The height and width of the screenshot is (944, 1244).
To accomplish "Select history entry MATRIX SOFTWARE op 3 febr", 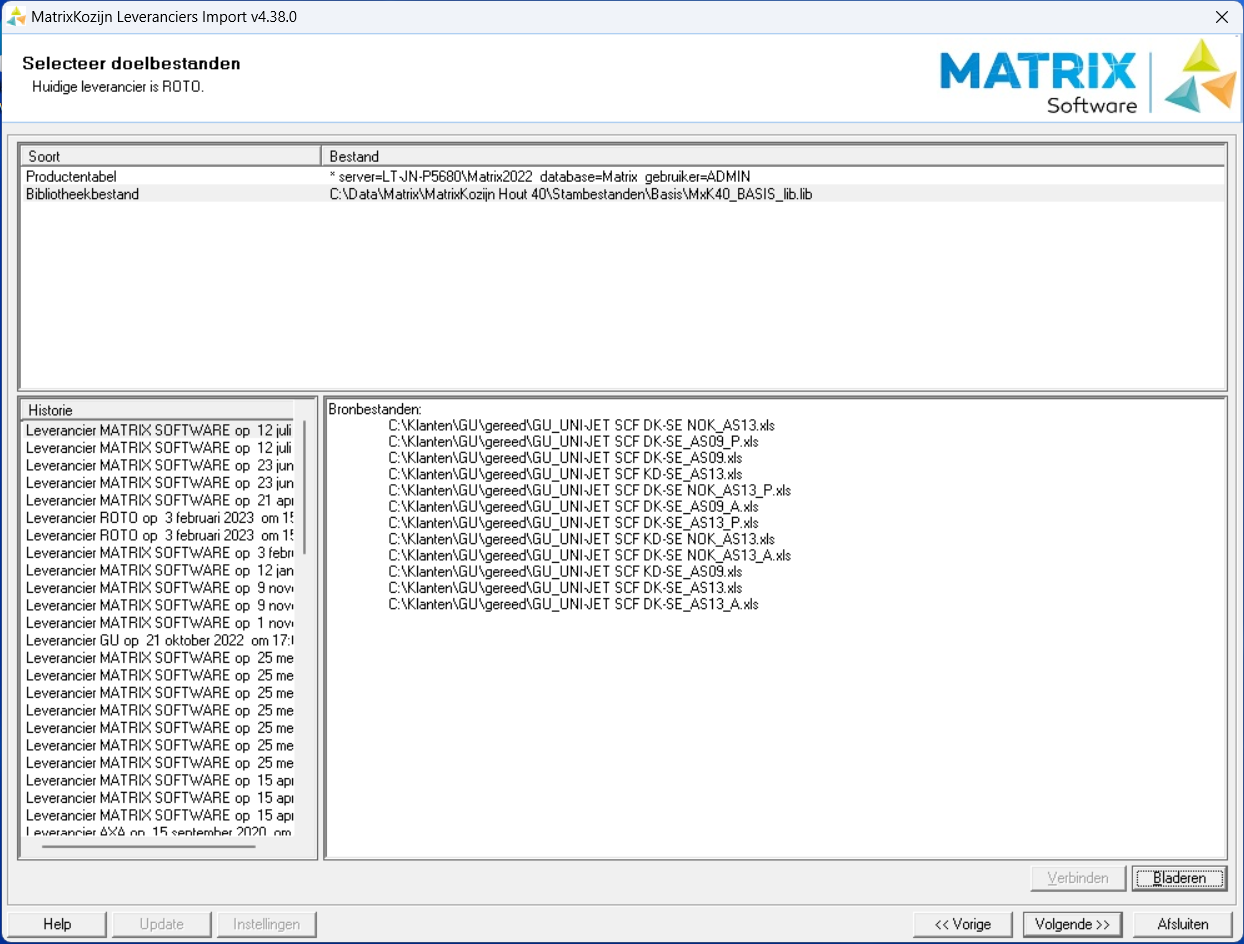I will (x=159, y=553).
